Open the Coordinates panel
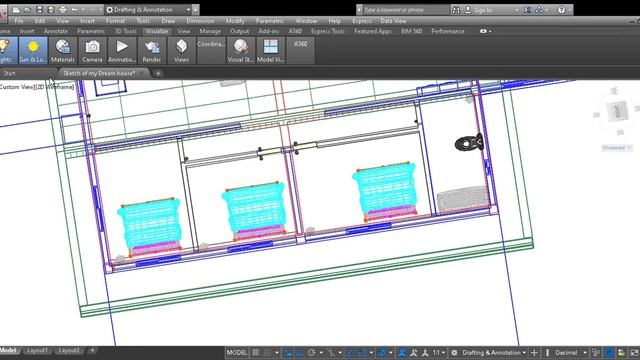The height and width of the screenshot is (360, 640). point(211,50)
